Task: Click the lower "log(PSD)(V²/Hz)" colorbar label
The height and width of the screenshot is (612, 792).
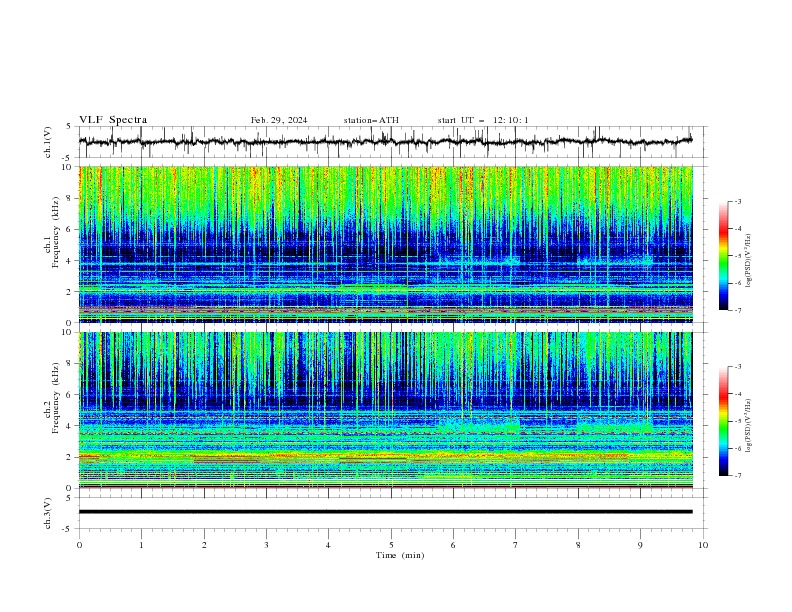Action: click(x=748, y=426)
